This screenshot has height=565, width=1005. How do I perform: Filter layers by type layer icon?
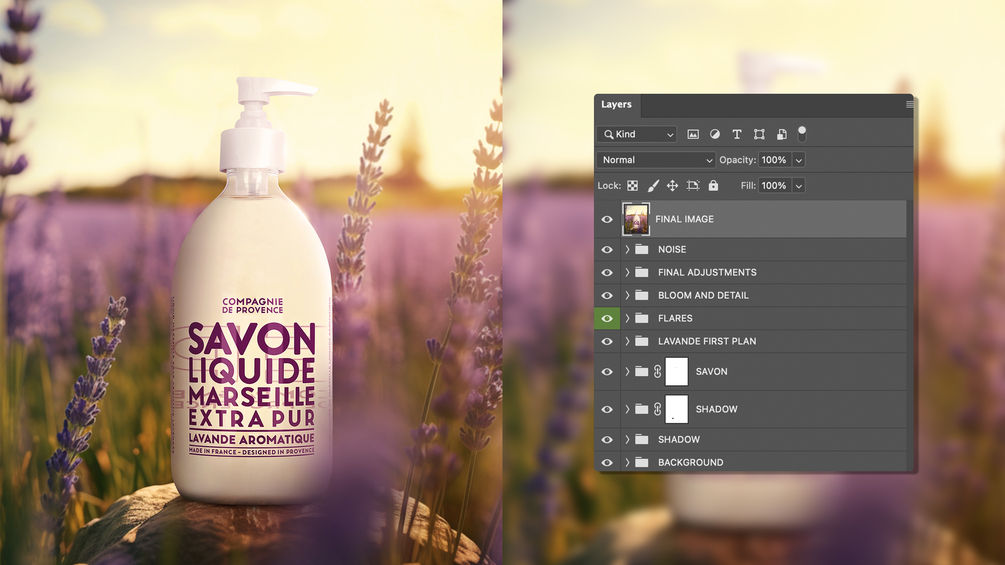click(736, 134)
